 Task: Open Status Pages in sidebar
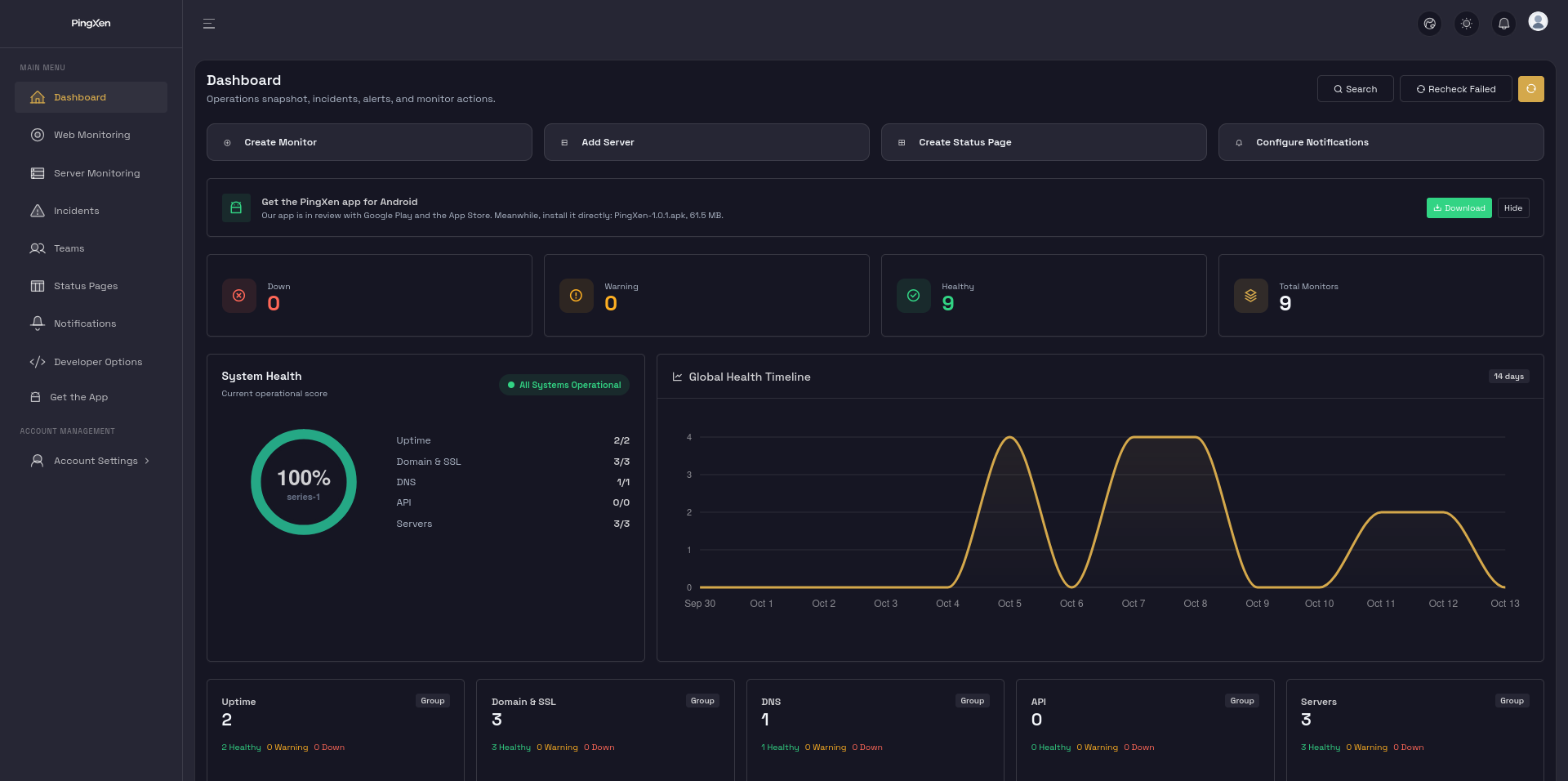(x=91, y=286)
